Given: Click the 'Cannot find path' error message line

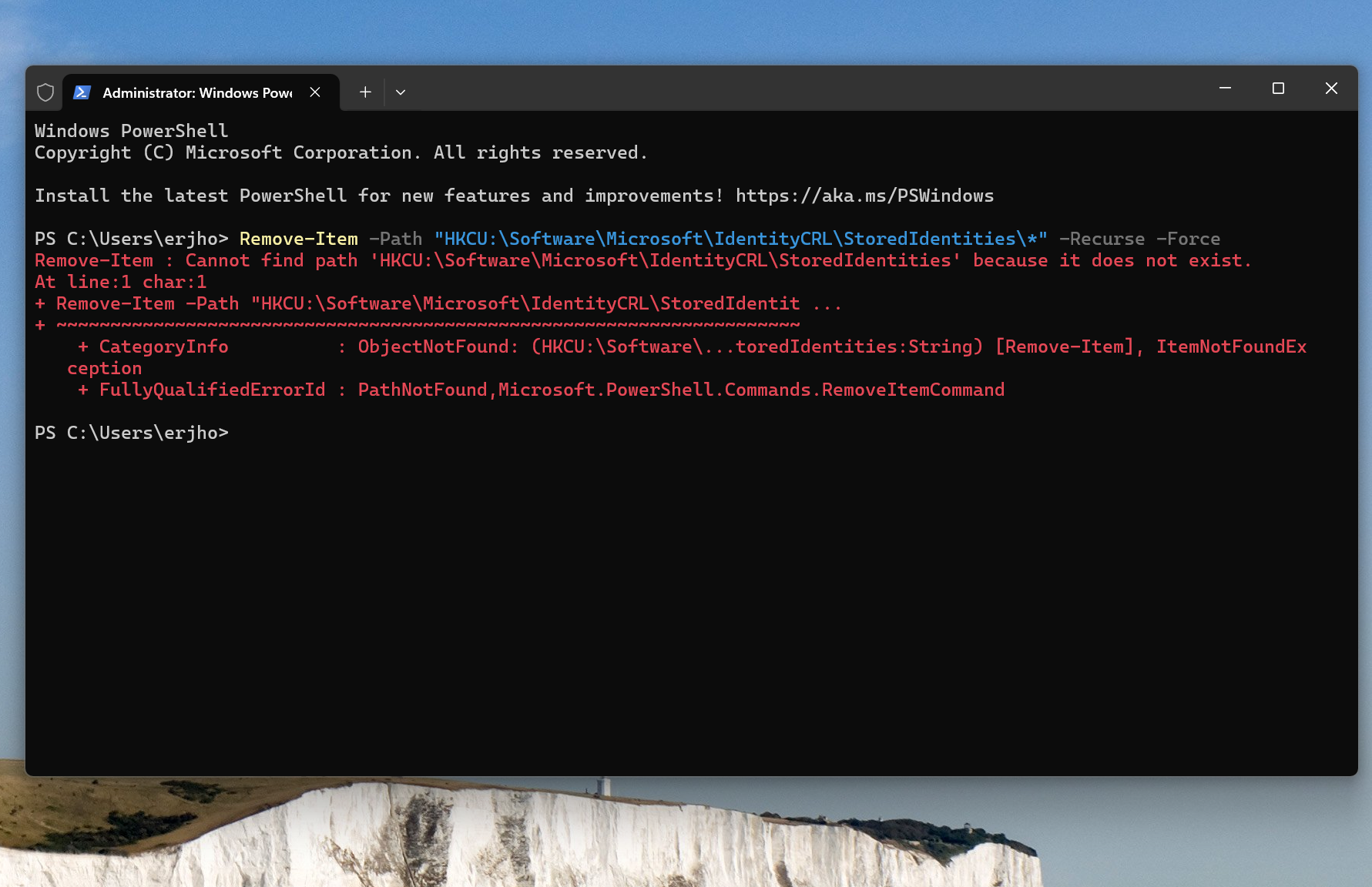Looking at the screenshot, I should tap(643, 260).
